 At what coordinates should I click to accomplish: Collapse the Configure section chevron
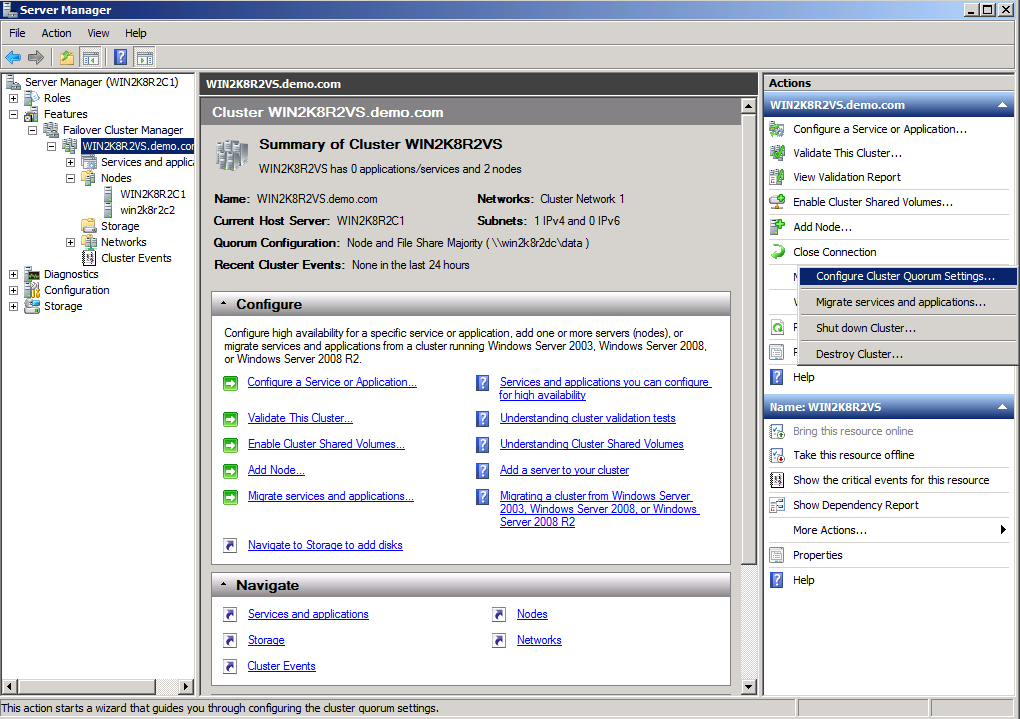pos(222,303)
